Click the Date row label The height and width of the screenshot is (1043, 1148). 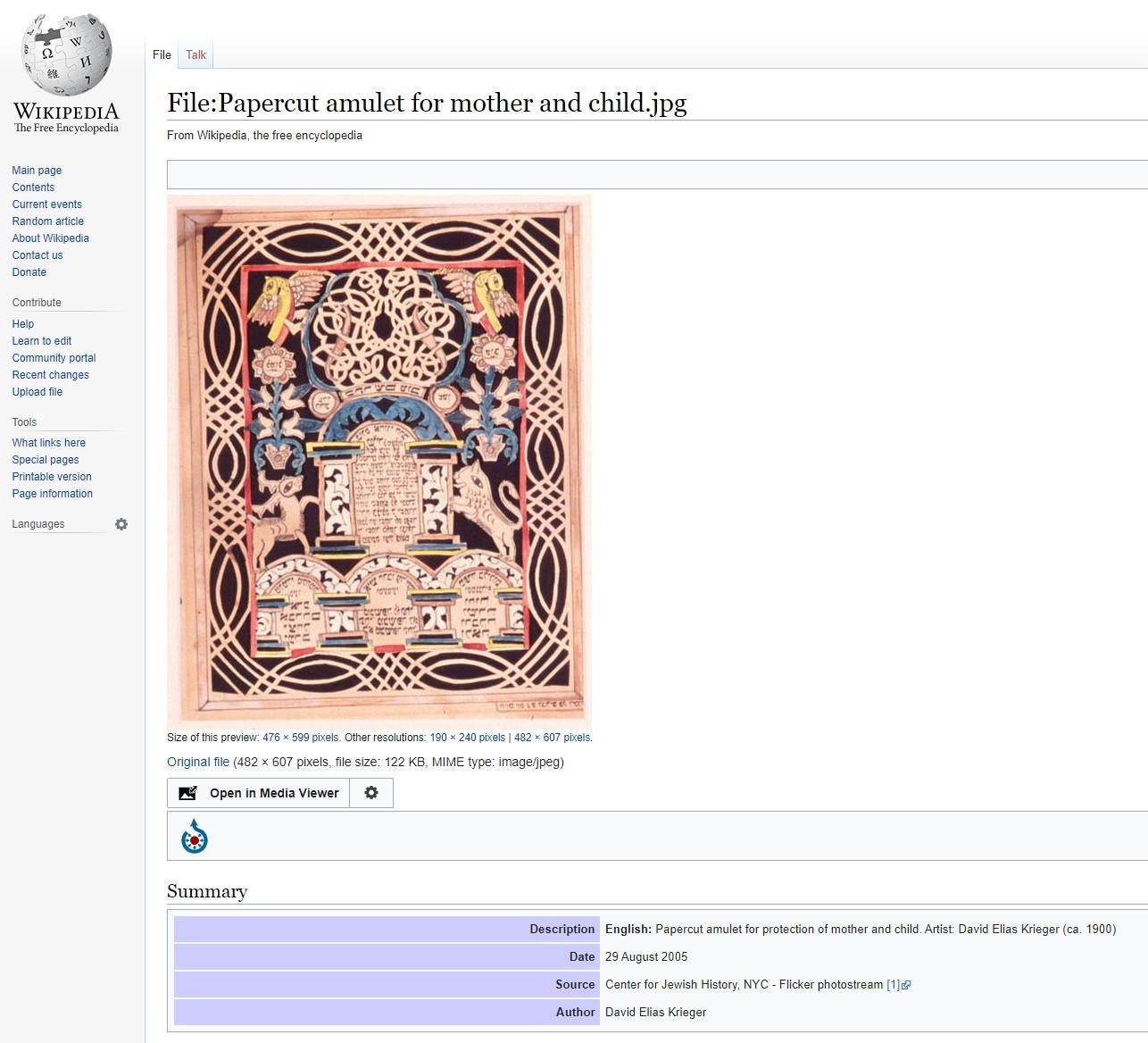(582, 957)
